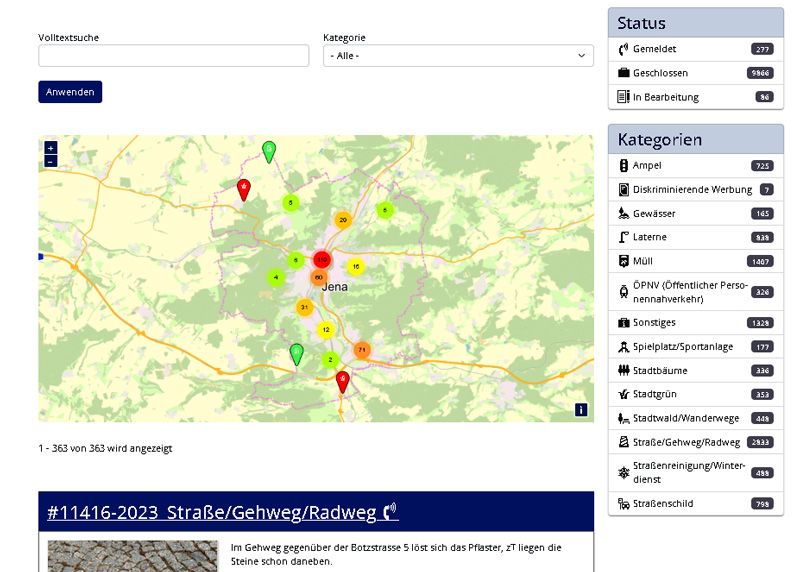Click the In Bearbeitung document icon
Screen dimensions: 800x572
[x=623, y=96]
